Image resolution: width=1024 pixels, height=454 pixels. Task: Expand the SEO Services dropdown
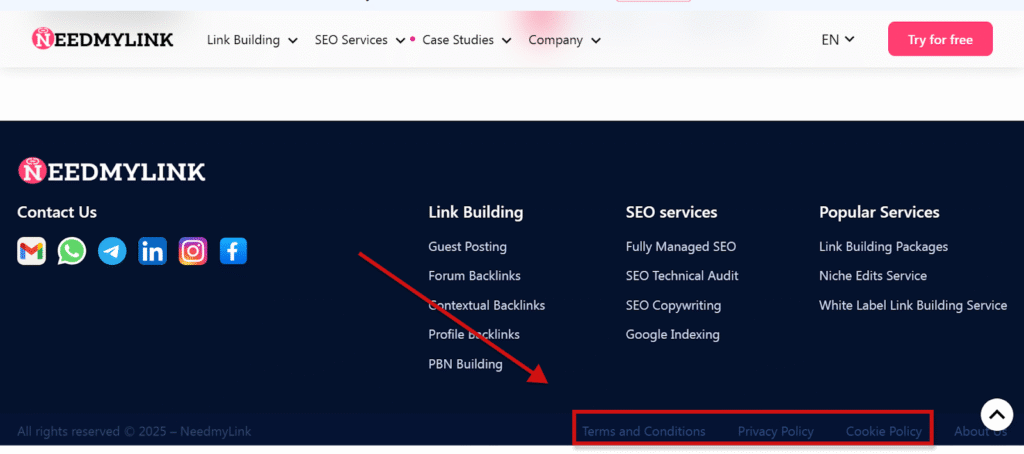coord(360,40)
